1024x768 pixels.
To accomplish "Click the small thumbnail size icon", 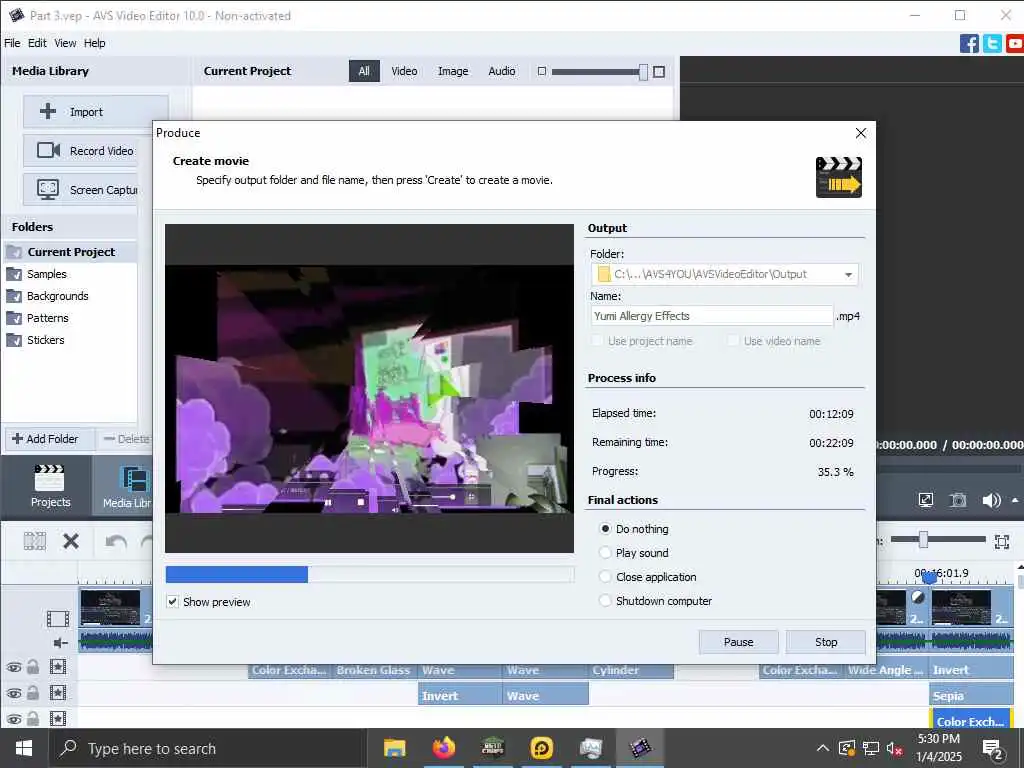I will pyautogui.click(x=541, y=71).
